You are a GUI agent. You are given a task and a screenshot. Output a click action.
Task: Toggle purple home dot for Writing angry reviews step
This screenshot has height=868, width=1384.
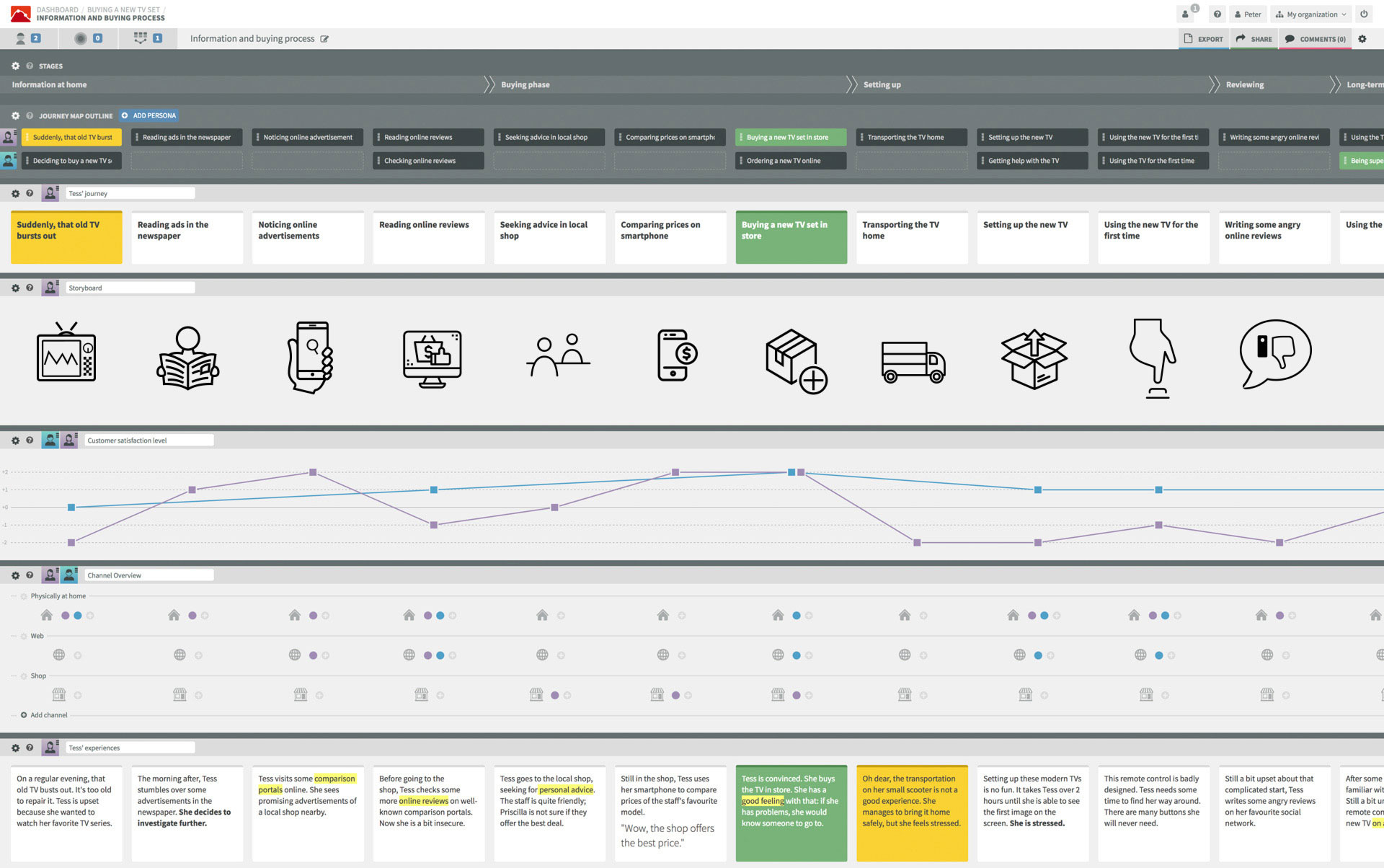click(1279, 616)
